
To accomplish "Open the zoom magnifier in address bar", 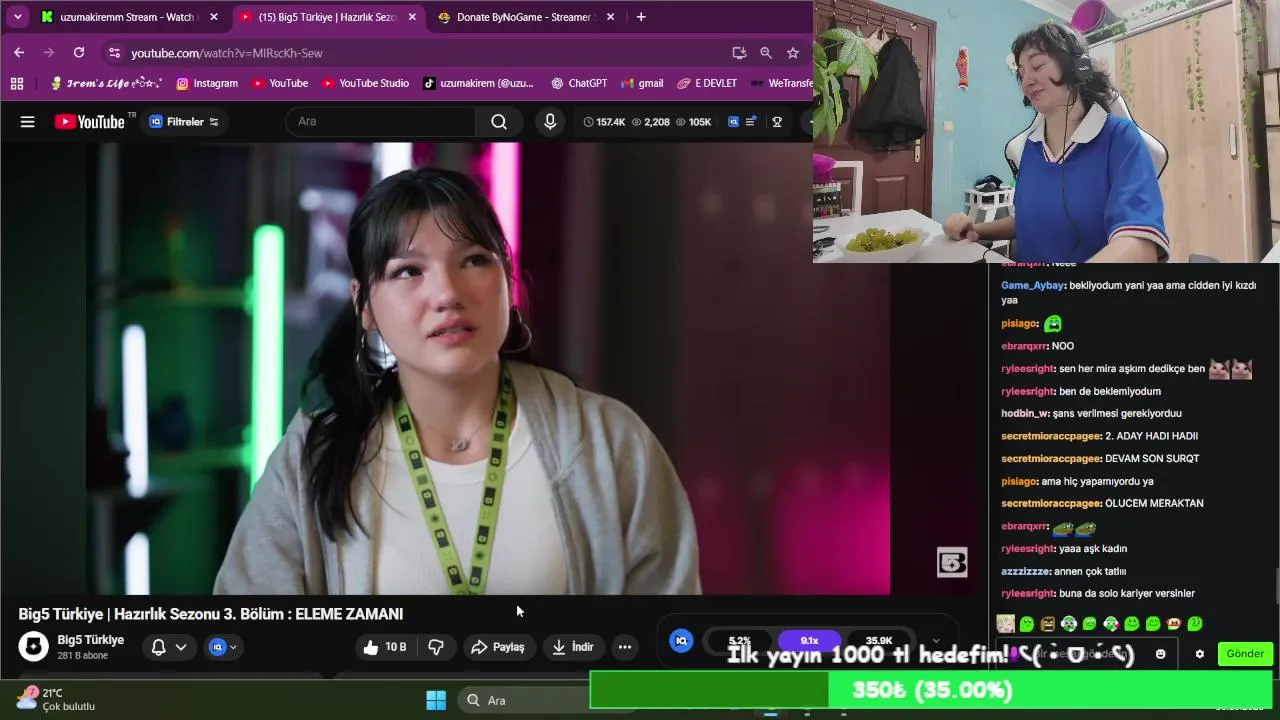I will tap(766, 53).
